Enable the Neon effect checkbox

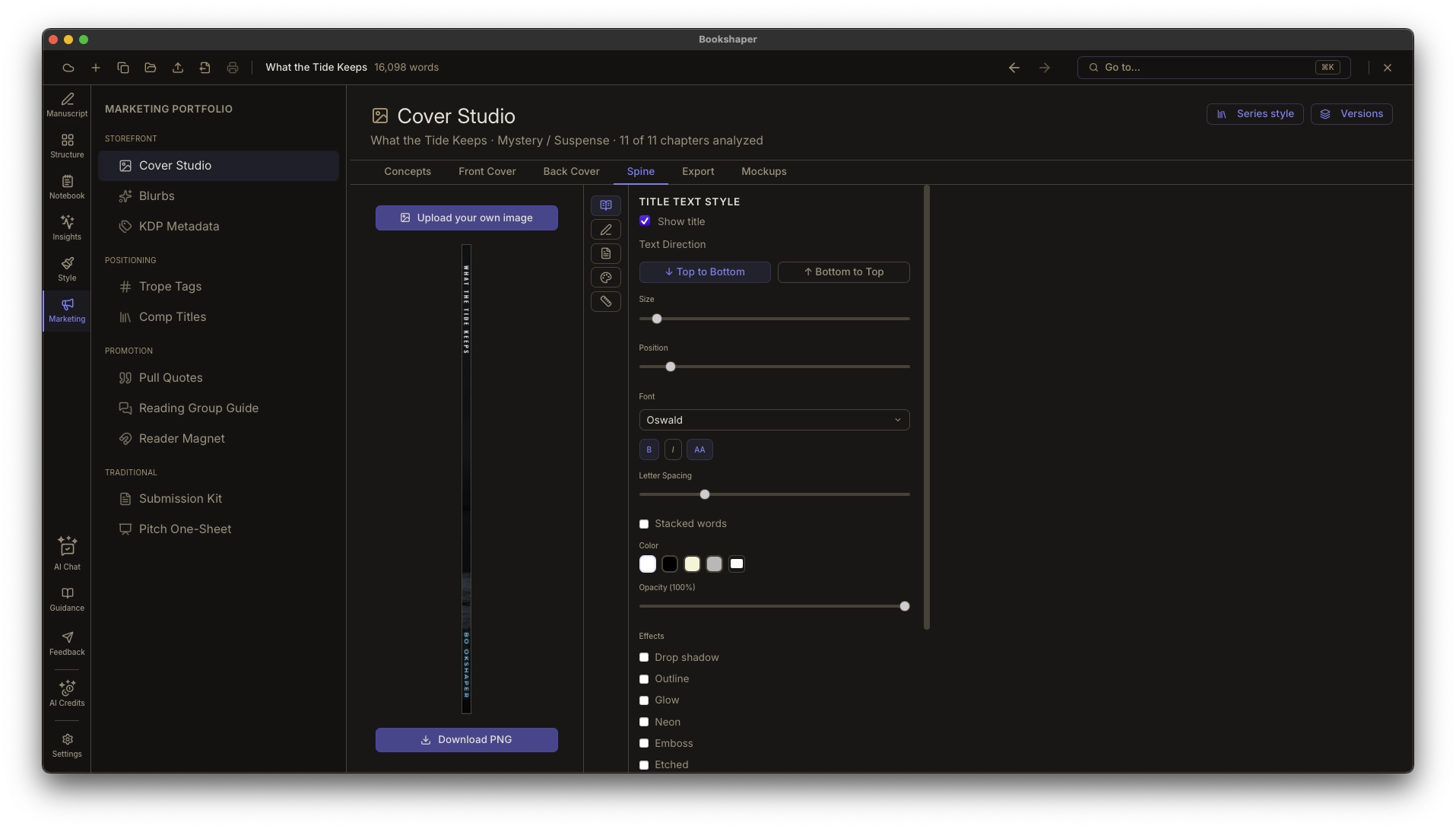point(644,723)
